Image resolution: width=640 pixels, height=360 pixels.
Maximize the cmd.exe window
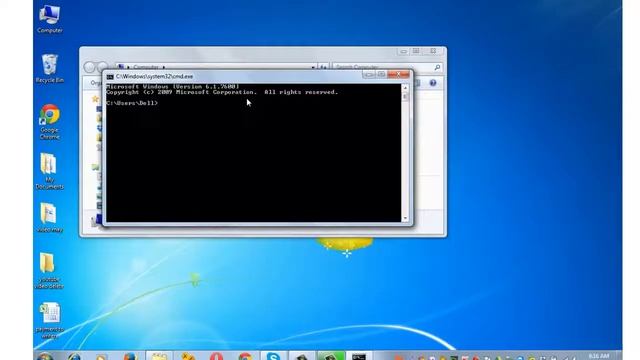381,74
